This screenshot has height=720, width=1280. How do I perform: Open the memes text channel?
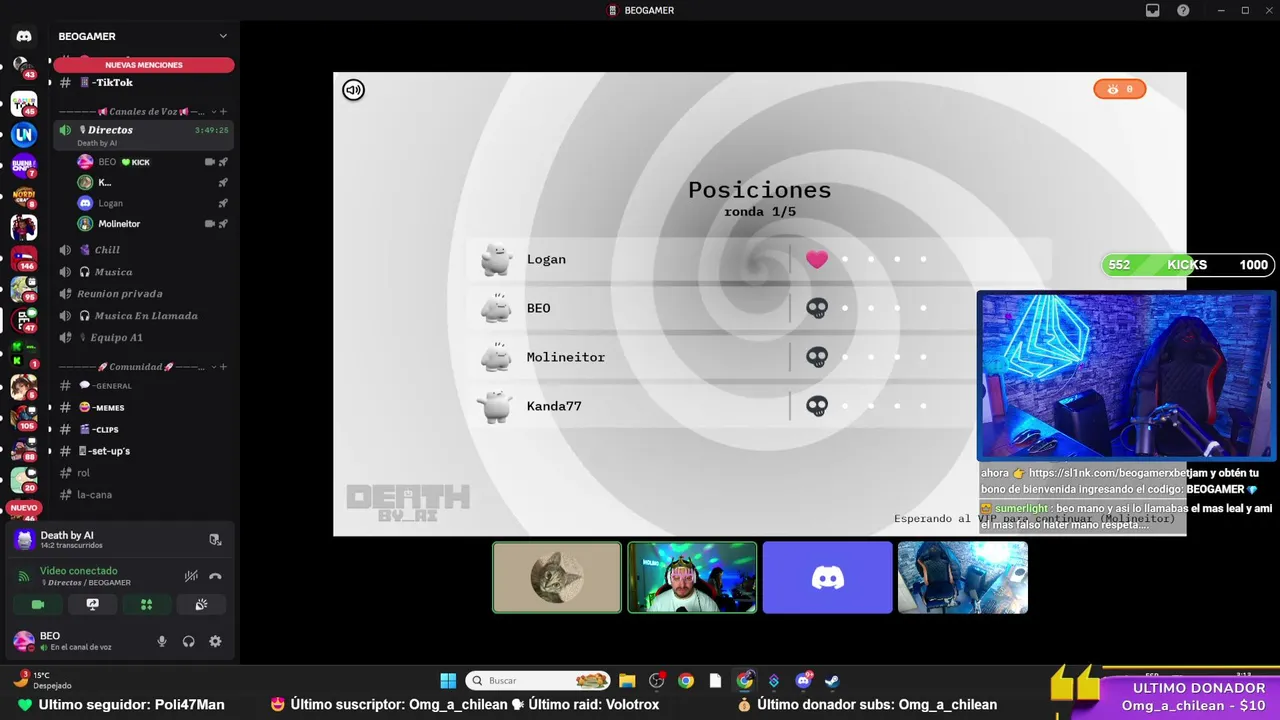144,408
